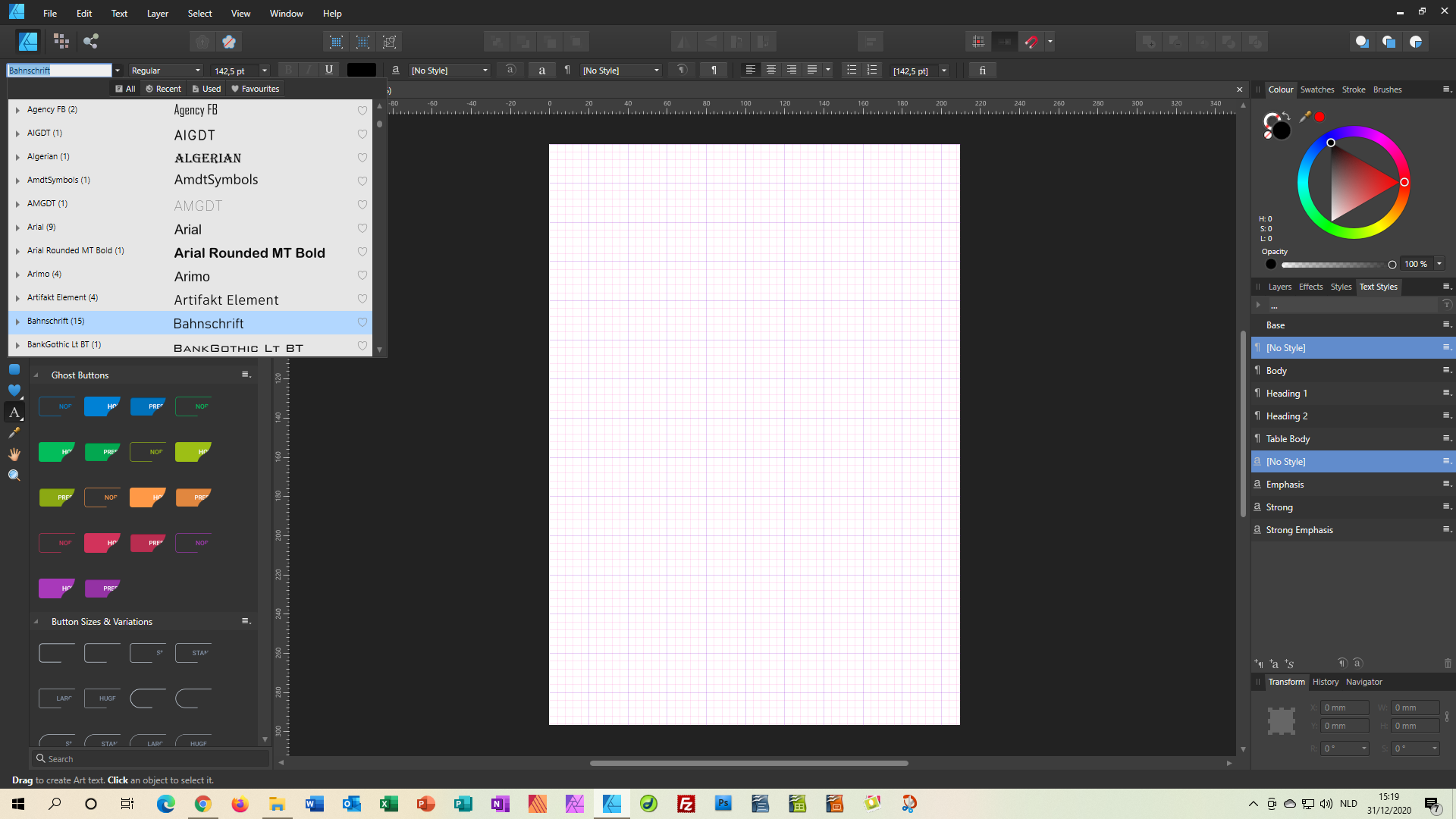Align text right
The image size is (1456, 819).
pyautogui.click(x=792, y=70)
